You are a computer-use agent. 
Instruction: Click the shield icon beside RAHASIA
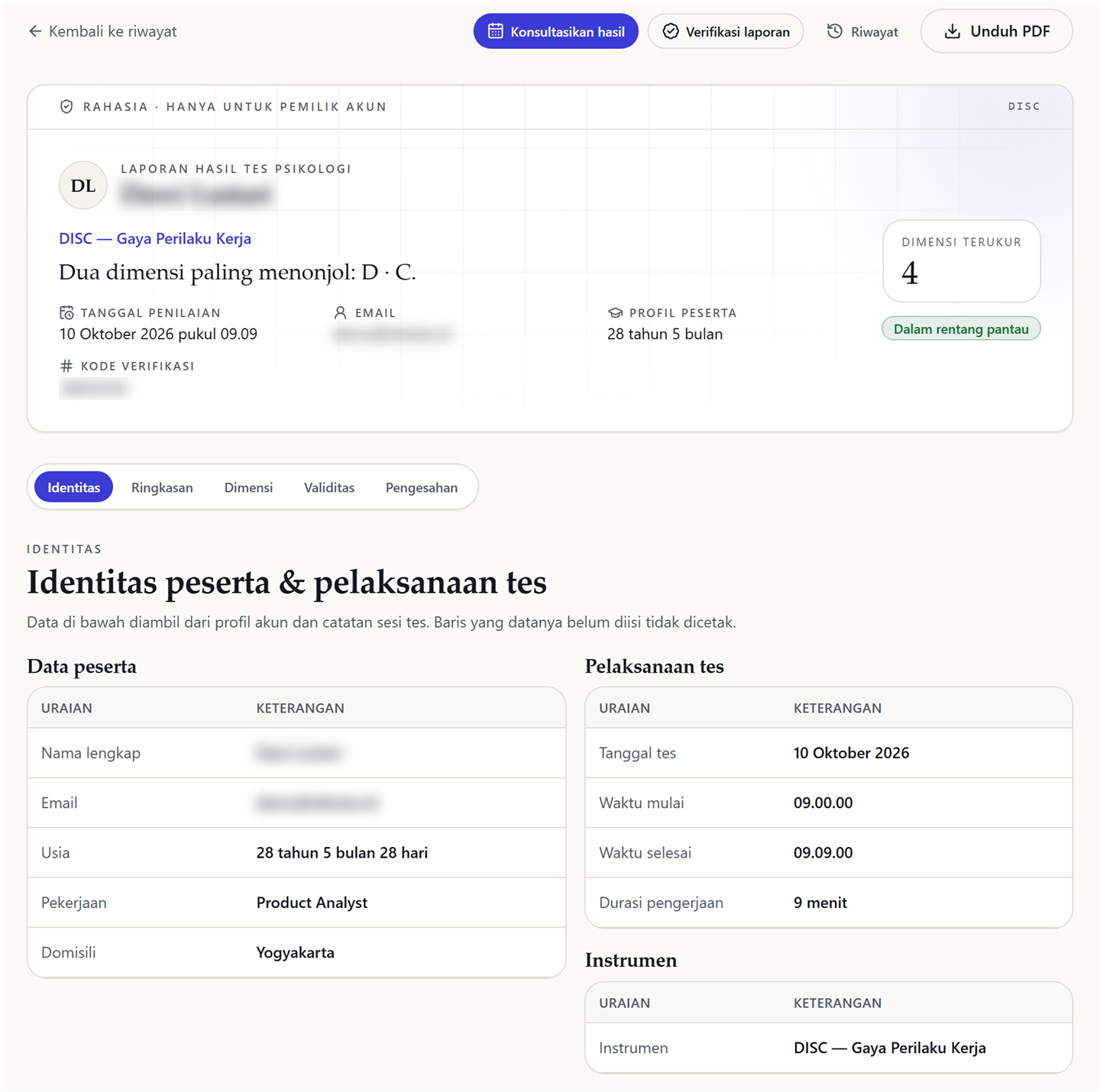click(x=66, y=107)
